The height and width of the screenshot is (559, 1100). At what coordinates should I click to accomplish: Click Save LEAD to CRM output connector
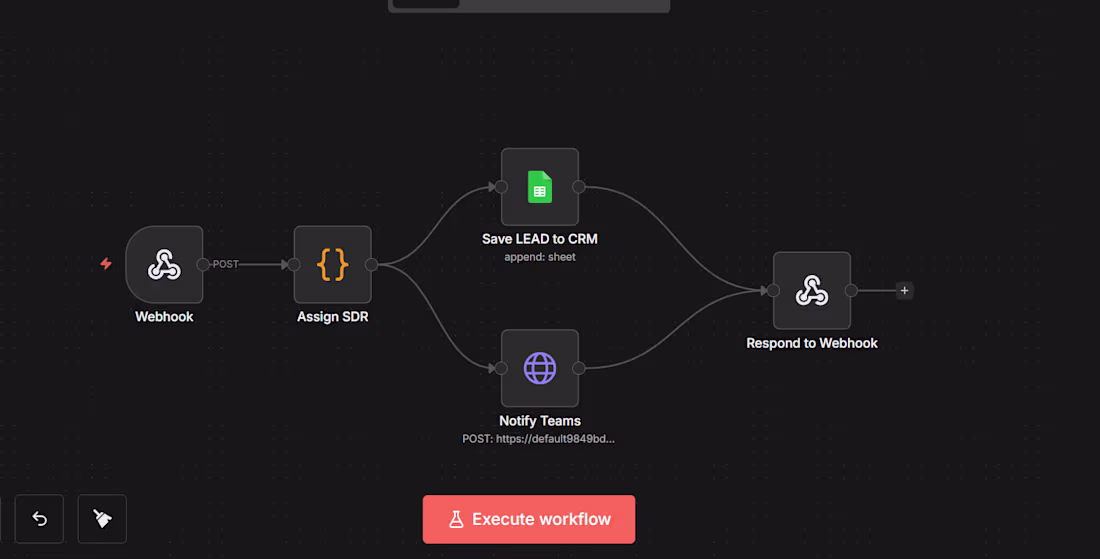579,187
